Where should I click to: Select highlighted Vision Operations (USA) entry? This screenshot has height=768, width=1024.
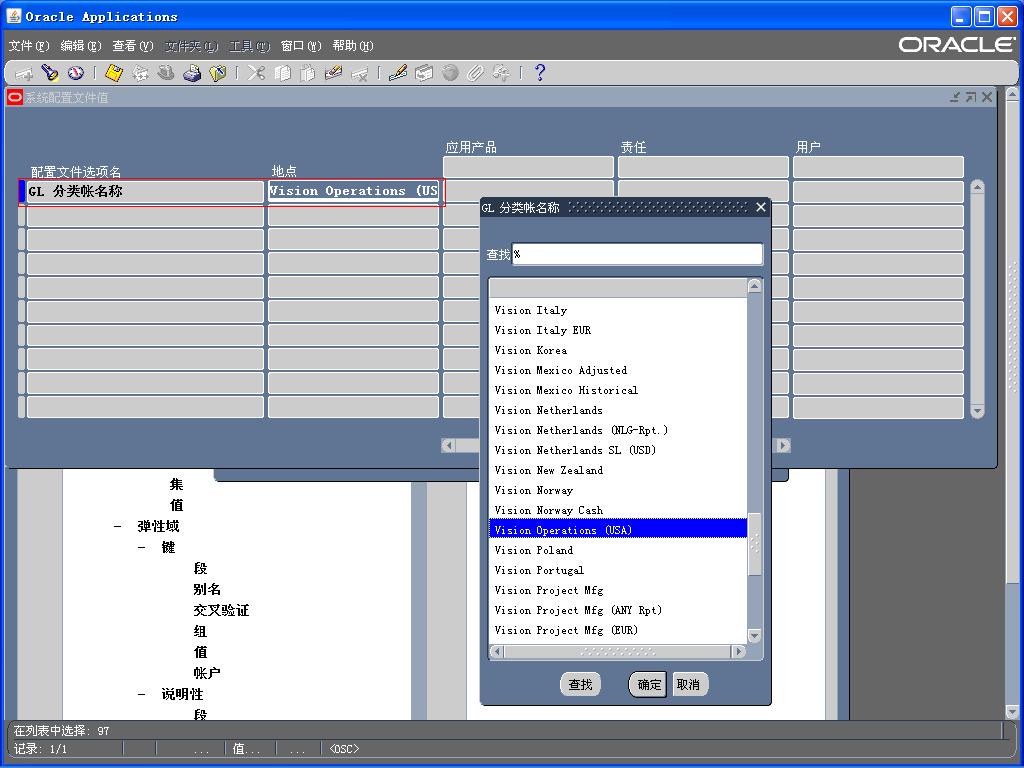(x=618, y=530)
